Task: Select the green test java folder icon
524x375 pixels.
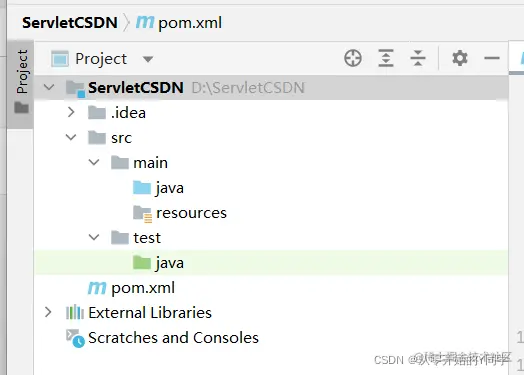Action: [142, 263]
